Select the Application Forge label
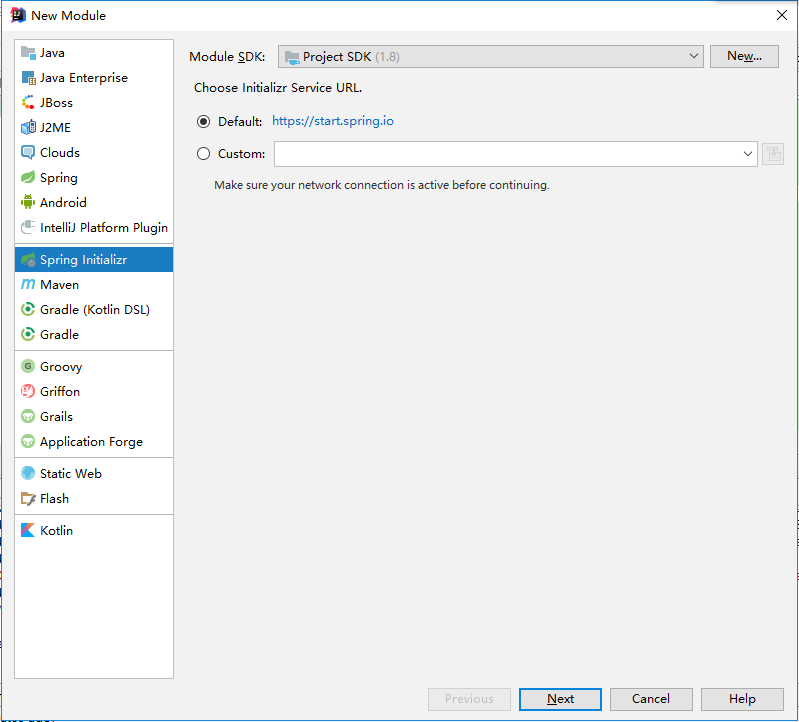The width and height of the screenshot is (799, 722). [x=92, y=442]
